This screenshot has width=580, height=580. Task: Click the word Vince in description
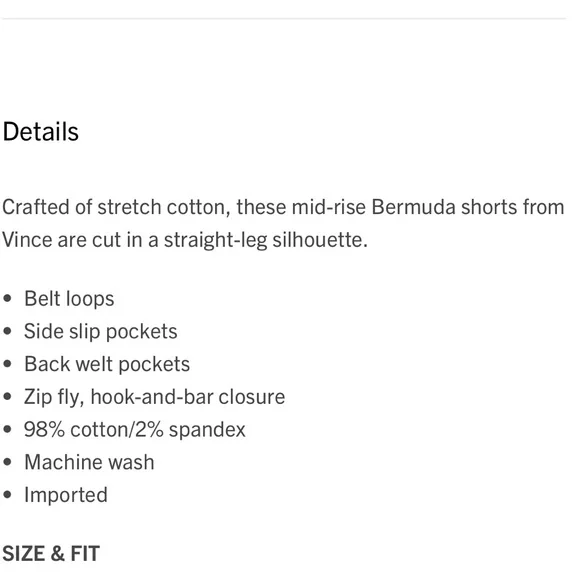pos(27,240)
